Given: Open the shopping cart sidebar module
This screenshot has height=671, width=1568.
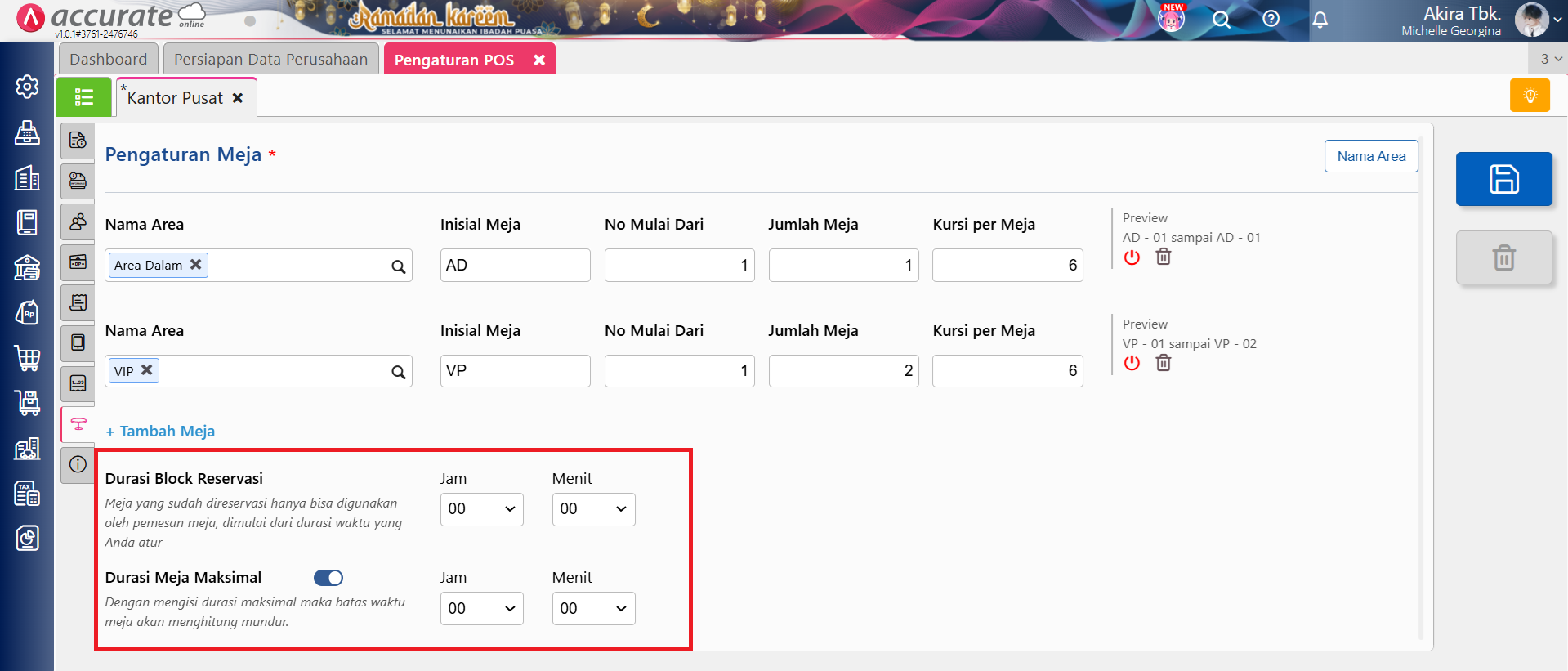Looking at the screenshot, I should coord(27,357).
